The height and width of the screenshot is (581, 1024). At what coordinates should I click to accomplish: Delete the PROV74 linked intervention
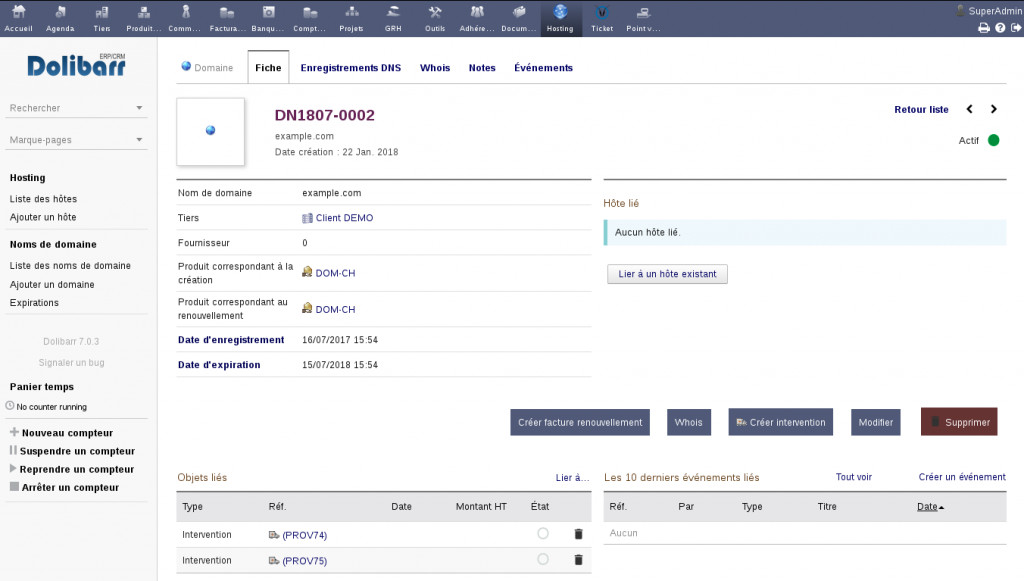[578, 534]
